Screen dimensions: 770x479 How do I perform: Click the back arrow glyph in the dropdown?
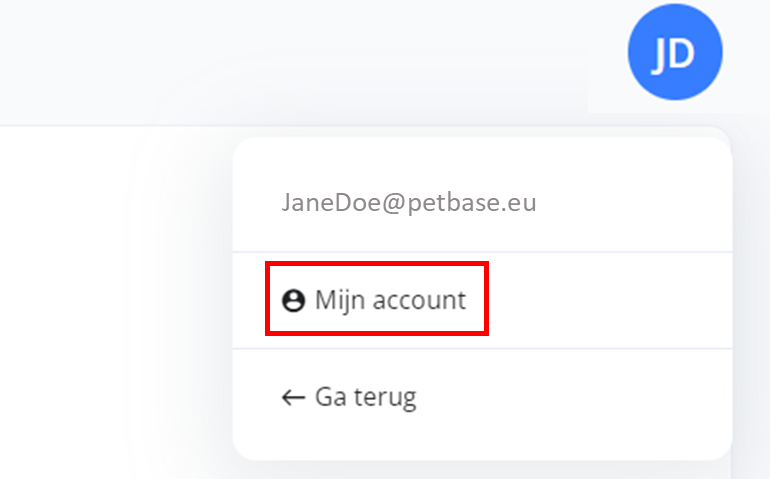pyautogui.click(x=293, y=397)
